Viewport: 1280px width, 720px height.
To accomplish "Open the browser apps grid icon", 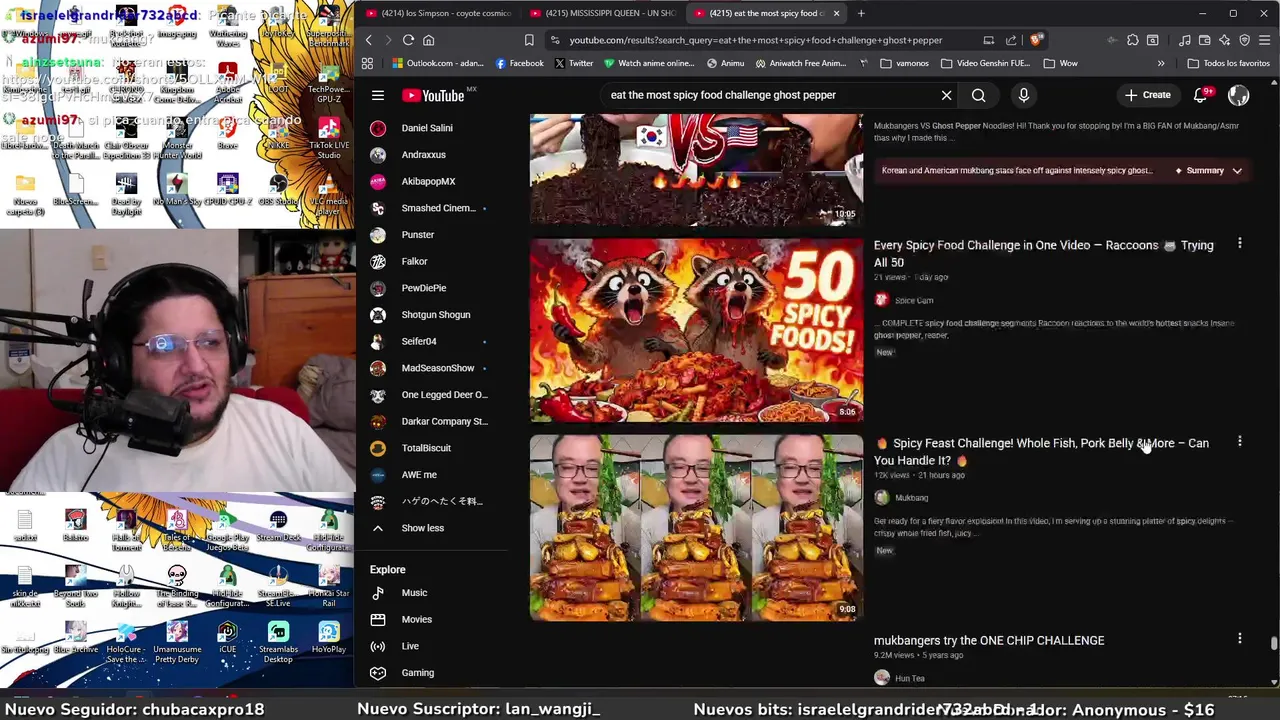I will pos(367,63).
